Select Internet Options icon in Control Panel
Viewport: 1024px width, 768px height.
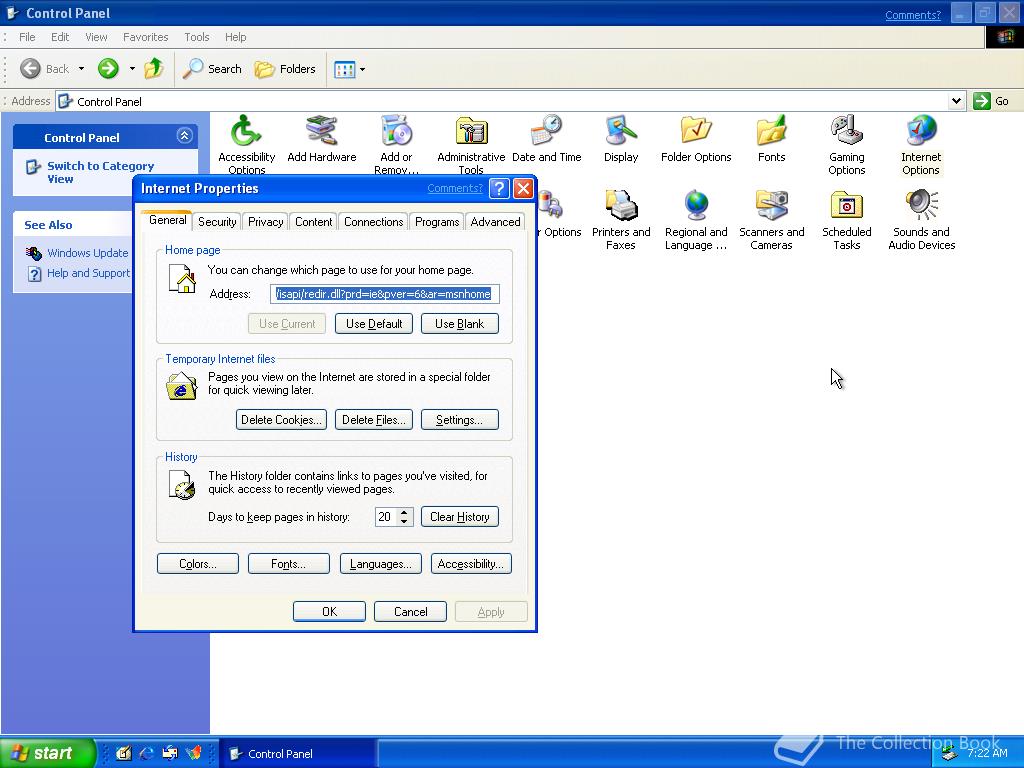921,145
